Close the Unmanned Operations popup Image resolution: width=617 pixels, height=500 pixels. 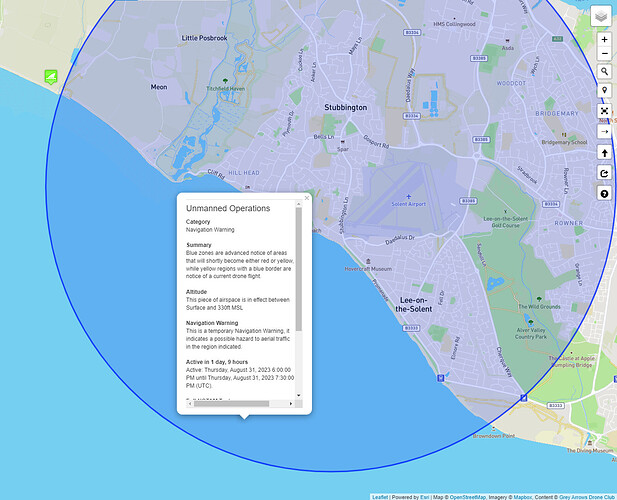307,198
